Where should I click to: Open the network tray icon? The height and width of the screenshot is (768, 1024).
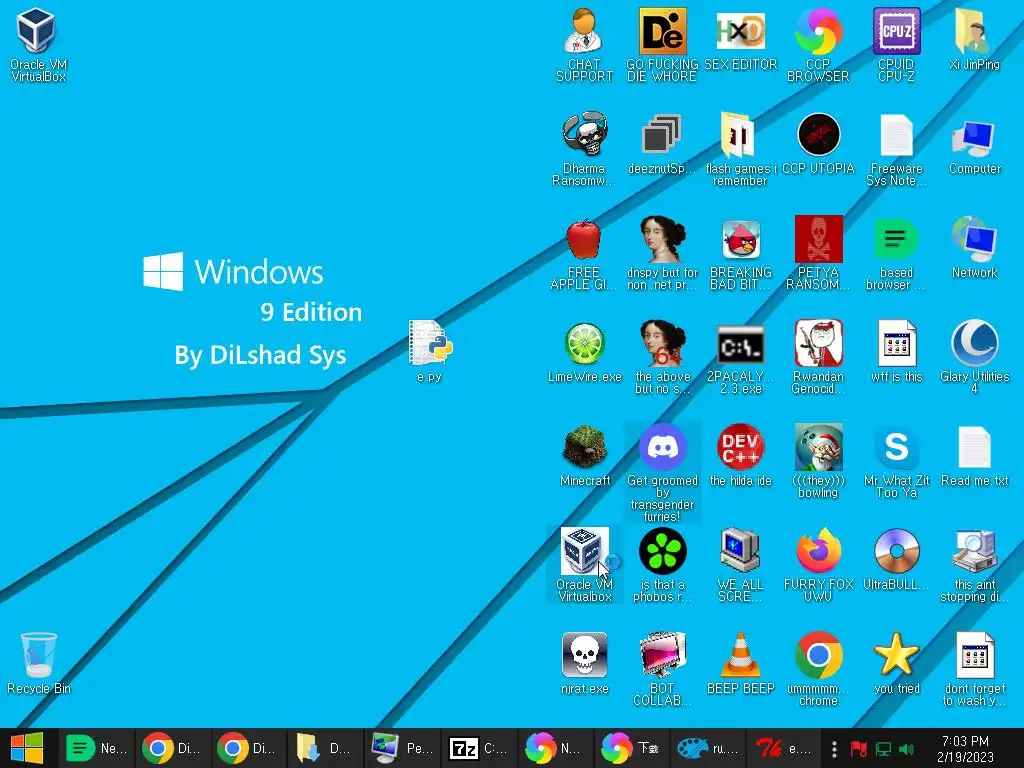click(883, 748)
